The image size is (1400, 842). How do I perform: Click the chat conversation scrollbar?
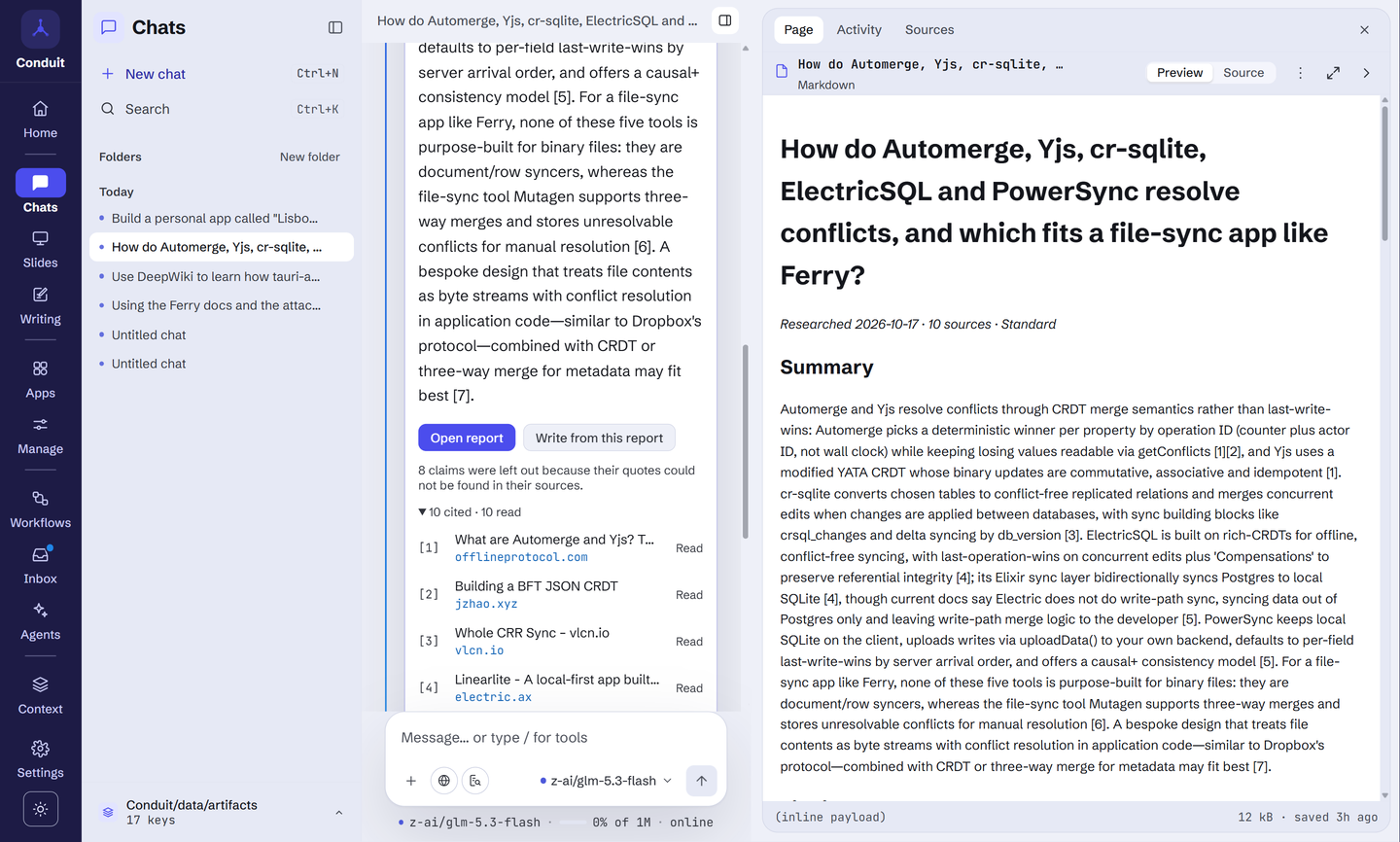click(746, 441)
